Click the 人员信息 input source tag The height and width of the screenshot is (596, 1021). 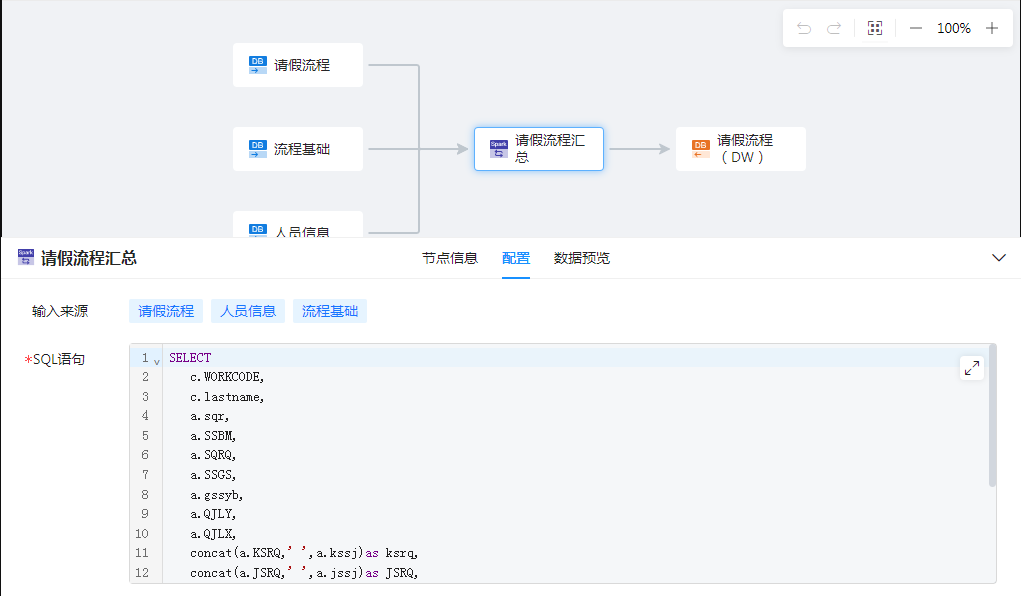248,311
